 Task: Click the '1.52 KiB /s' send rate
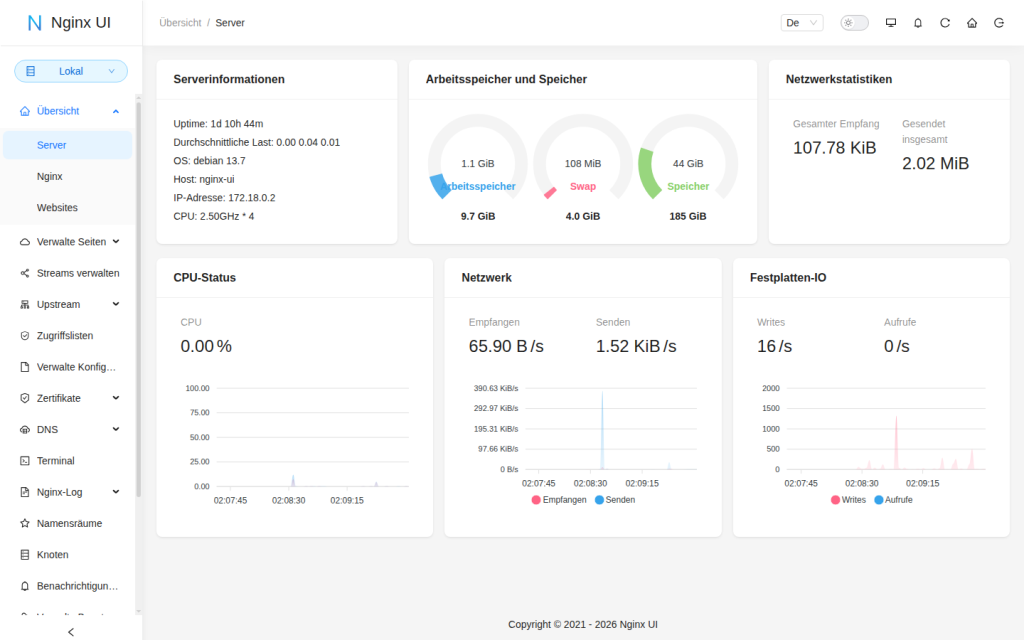pyautogui.click(x=636, y=346)
